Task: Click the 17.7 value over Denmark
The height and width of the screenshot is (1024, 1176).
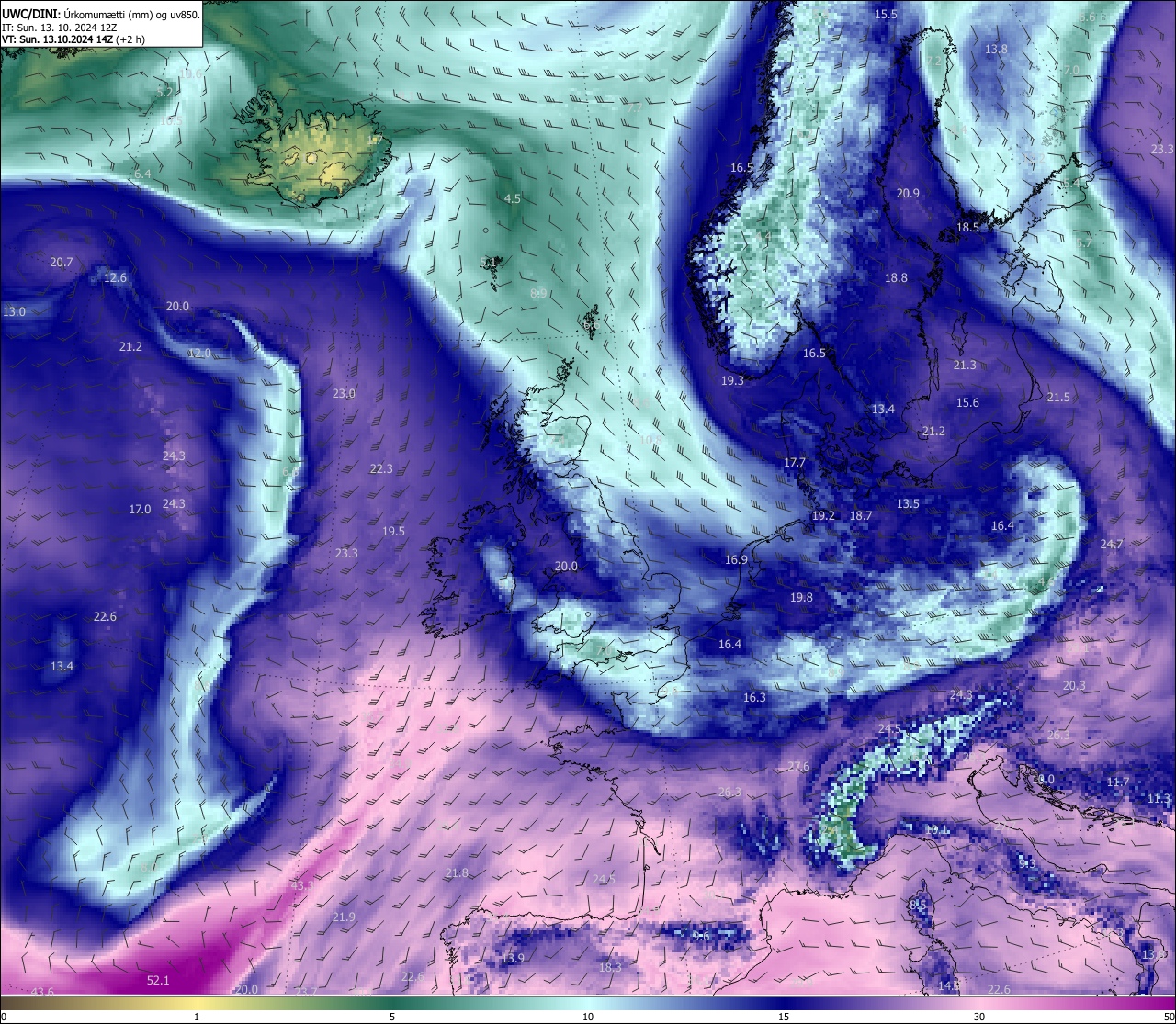Action: [x=795, y=463]
